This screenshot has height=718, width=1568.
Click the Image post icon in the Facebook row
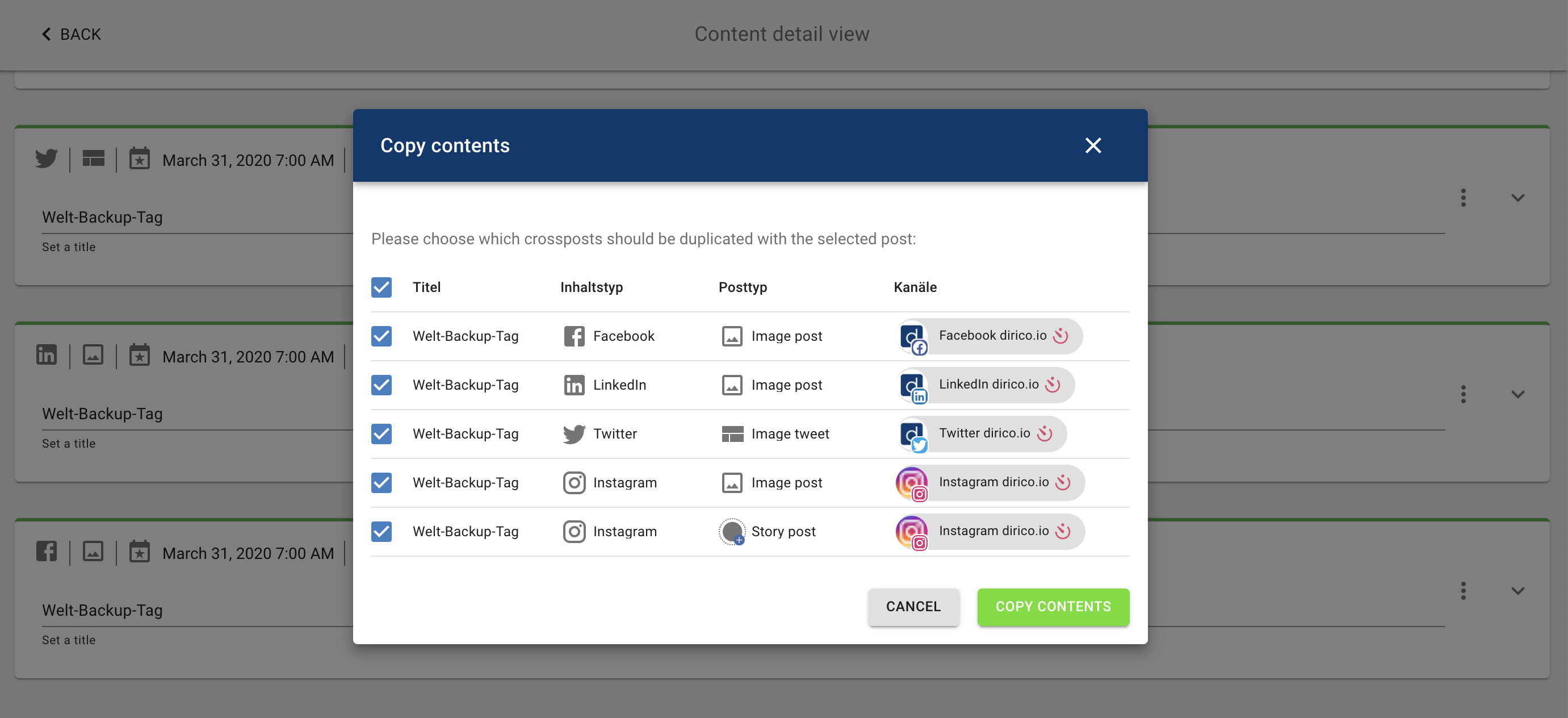coord(732,336)
